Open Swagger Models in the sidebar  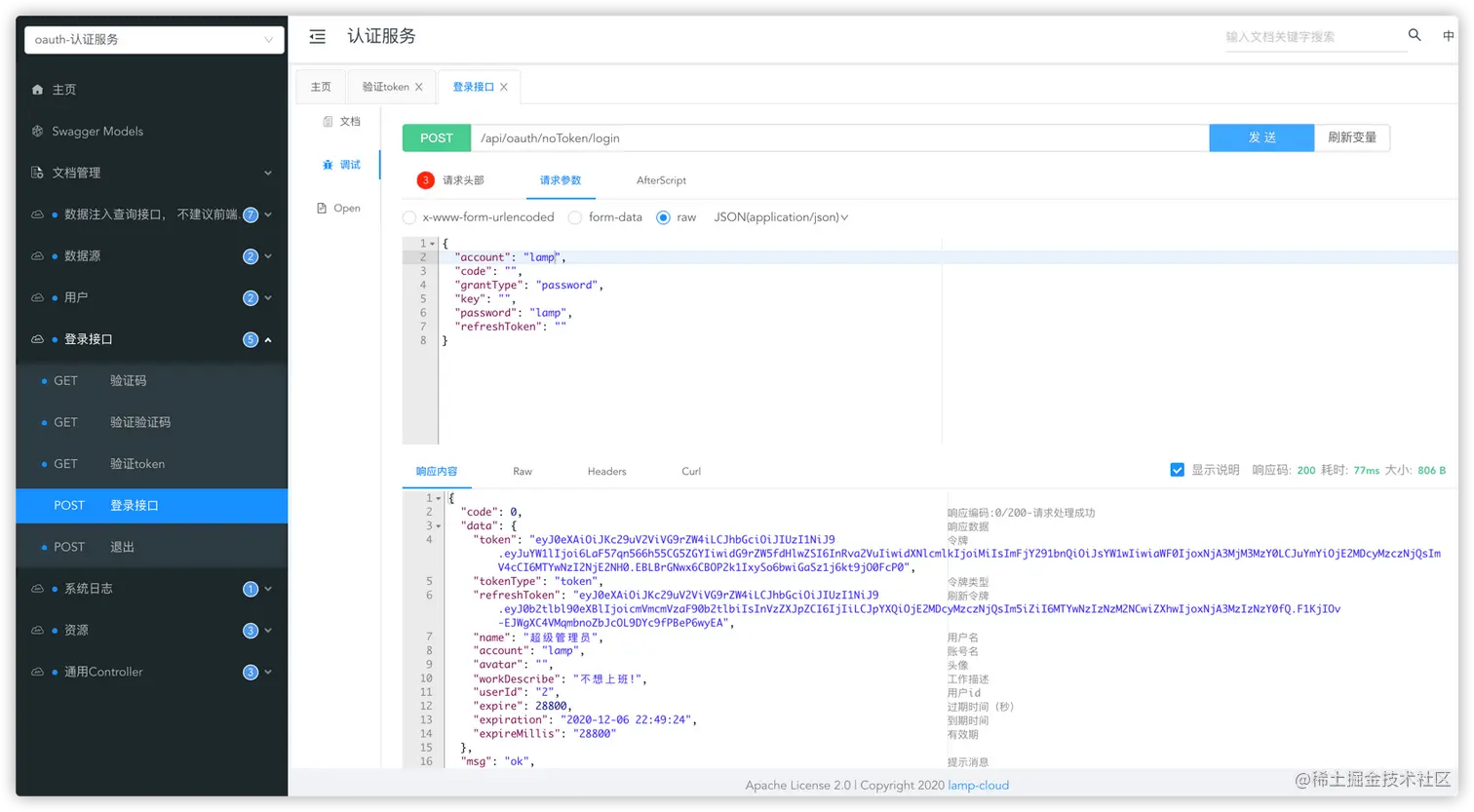(x=152, y=131)
